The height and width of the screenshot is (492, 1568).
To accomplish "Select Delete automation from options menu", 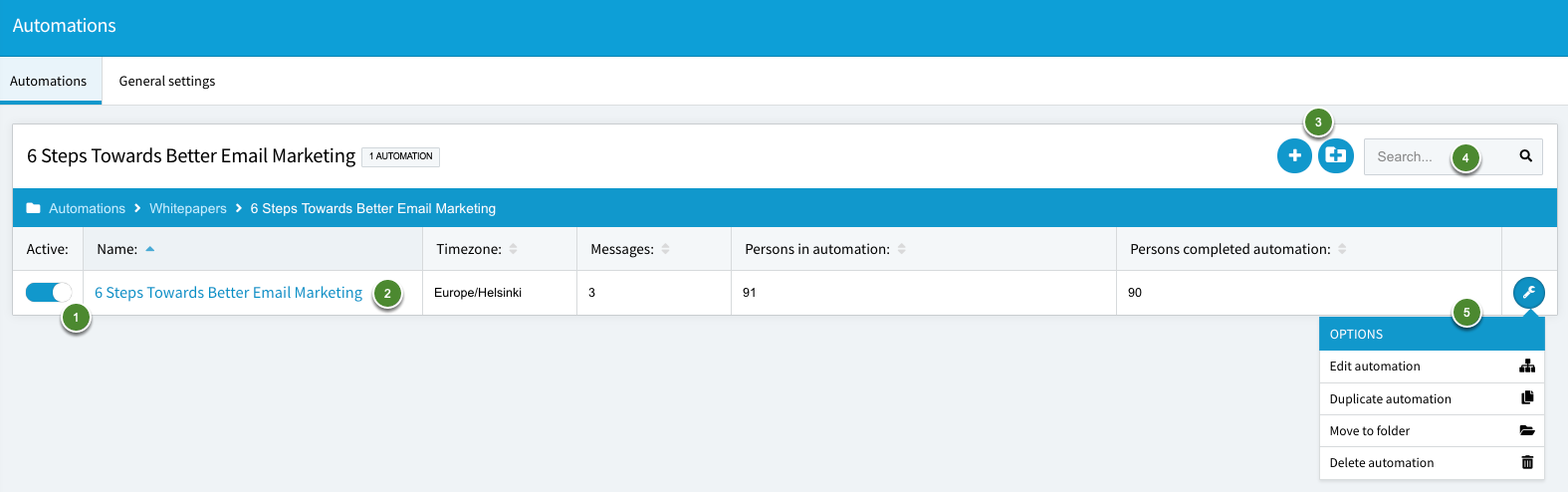I will [1432, 462].
